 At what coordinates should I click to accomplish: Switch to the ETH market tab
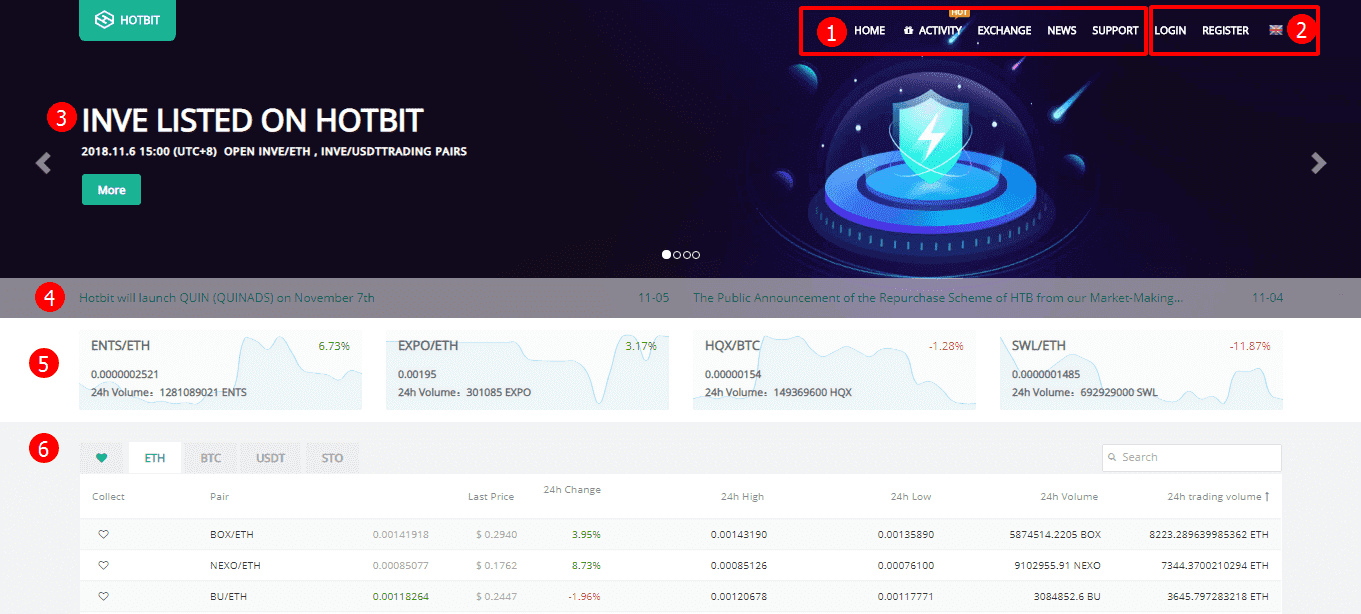155,458
